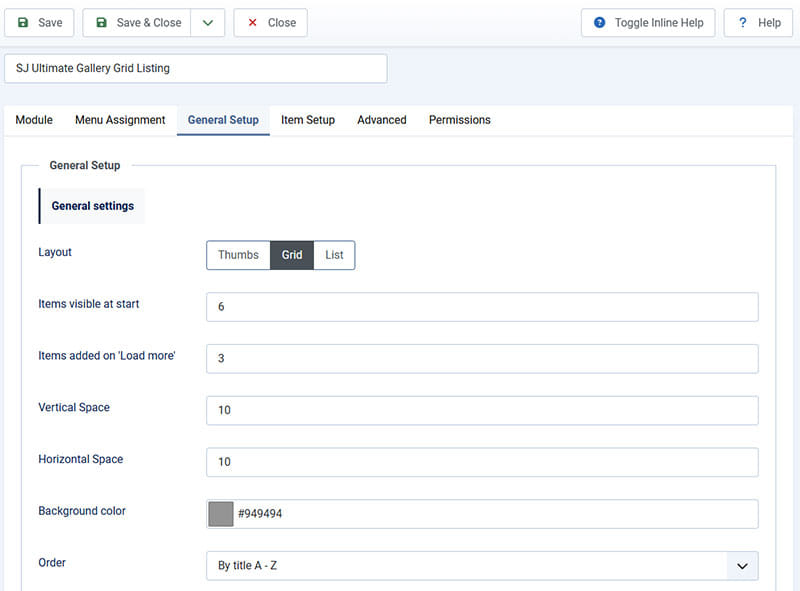Click the gray background color swatch
This screenshot has width=800, height=591.
pyautogui.click(x=221, y=514)
